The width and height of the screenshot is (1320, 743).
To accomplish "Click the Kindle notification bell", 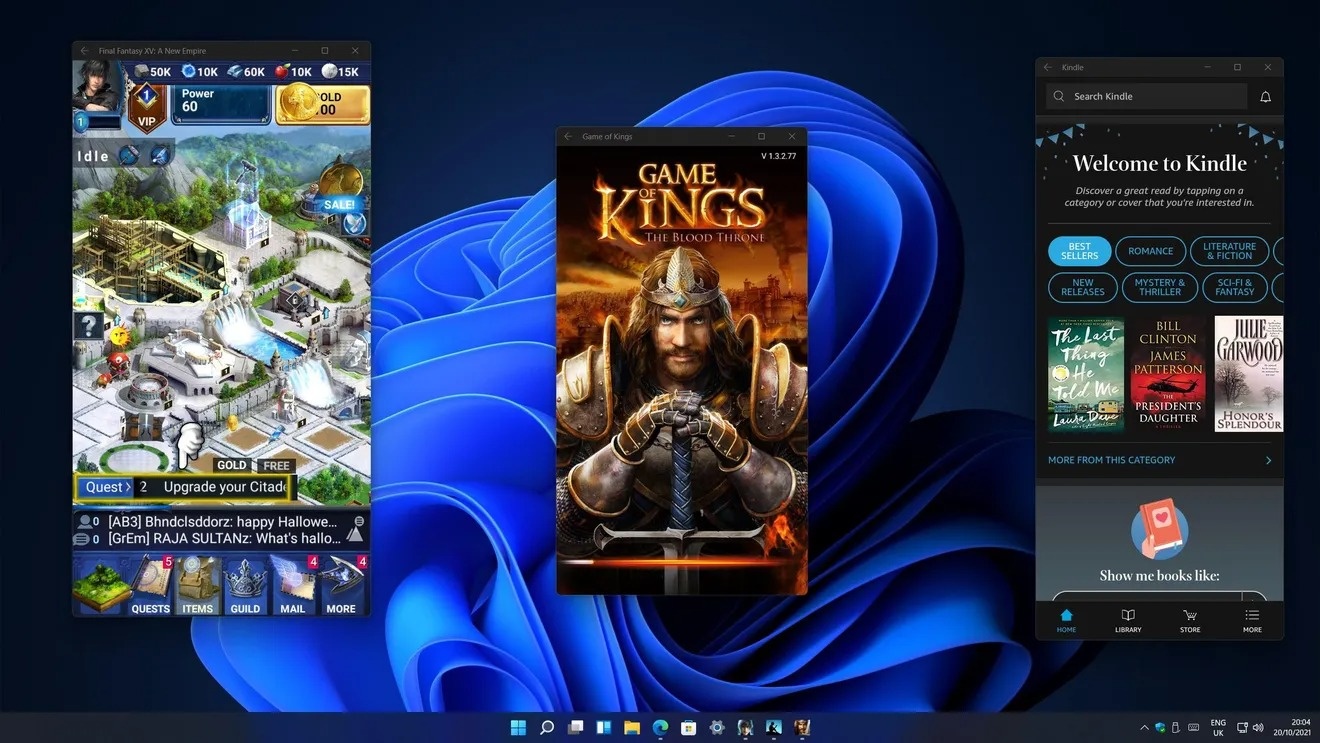I will 1265,96.
